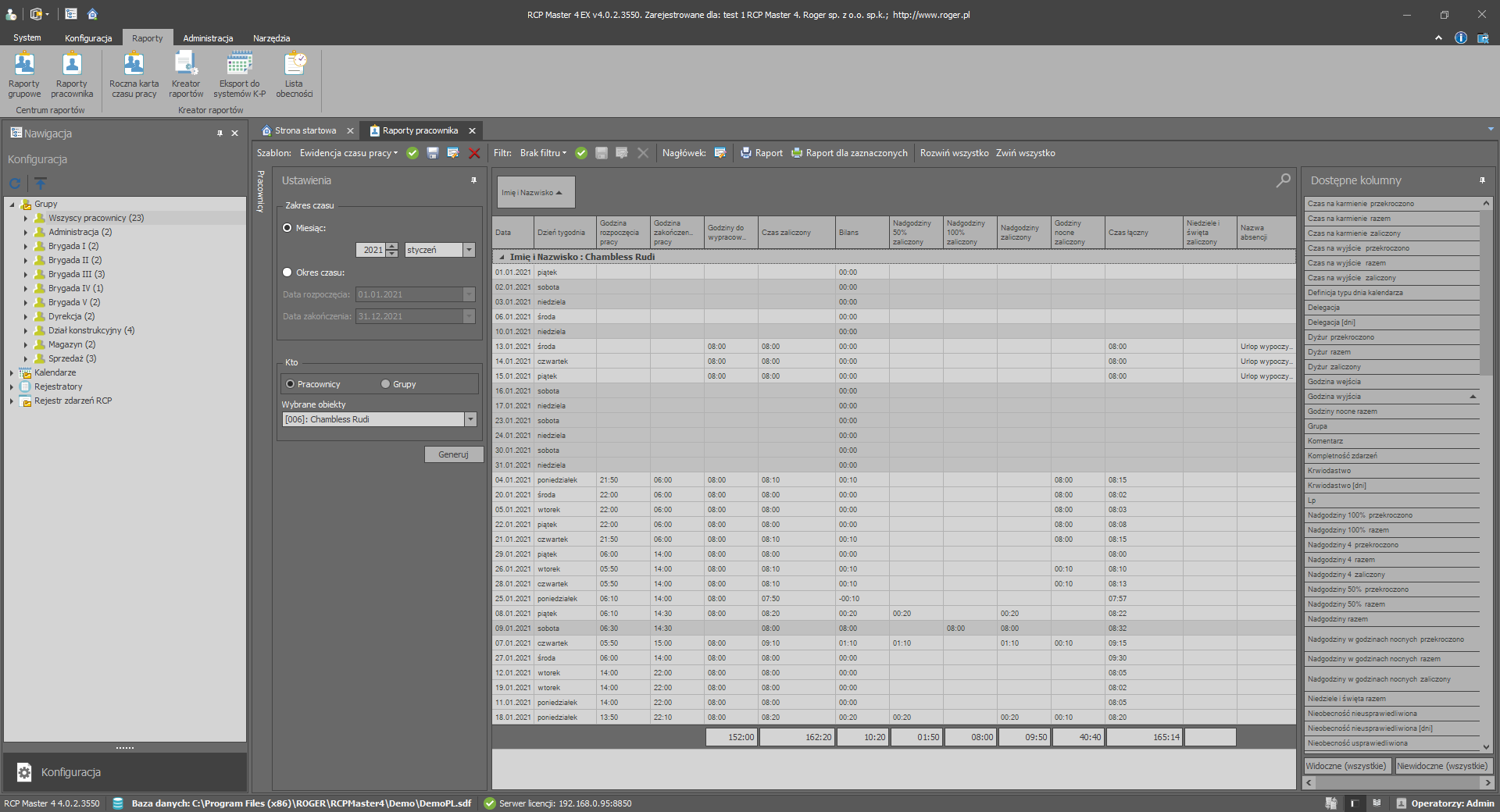Screen dimensions: 1500x812
Task: Click Zwiń wszystko to collapse rows
Action: coord(1025,154)
